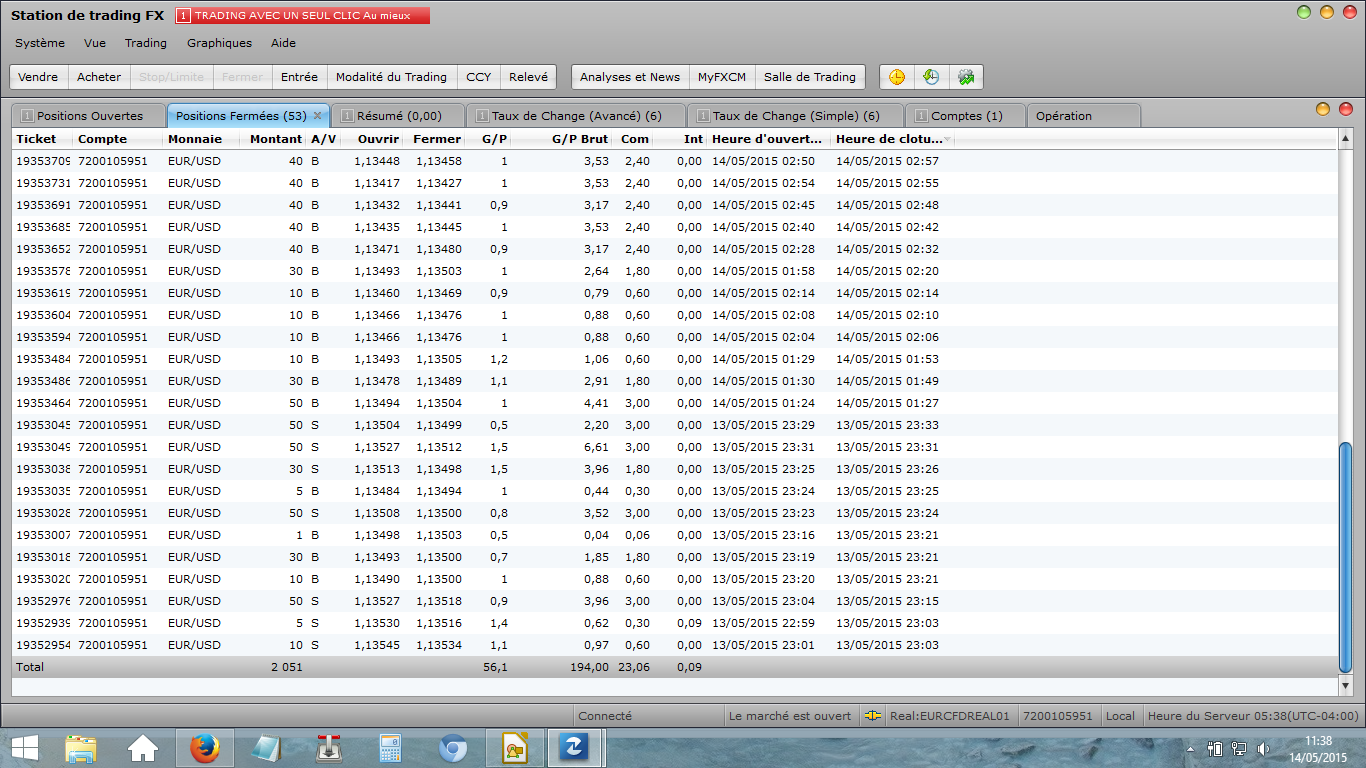
Task: Open the Calculator in the taskbar
Action: tap(391, 748)
